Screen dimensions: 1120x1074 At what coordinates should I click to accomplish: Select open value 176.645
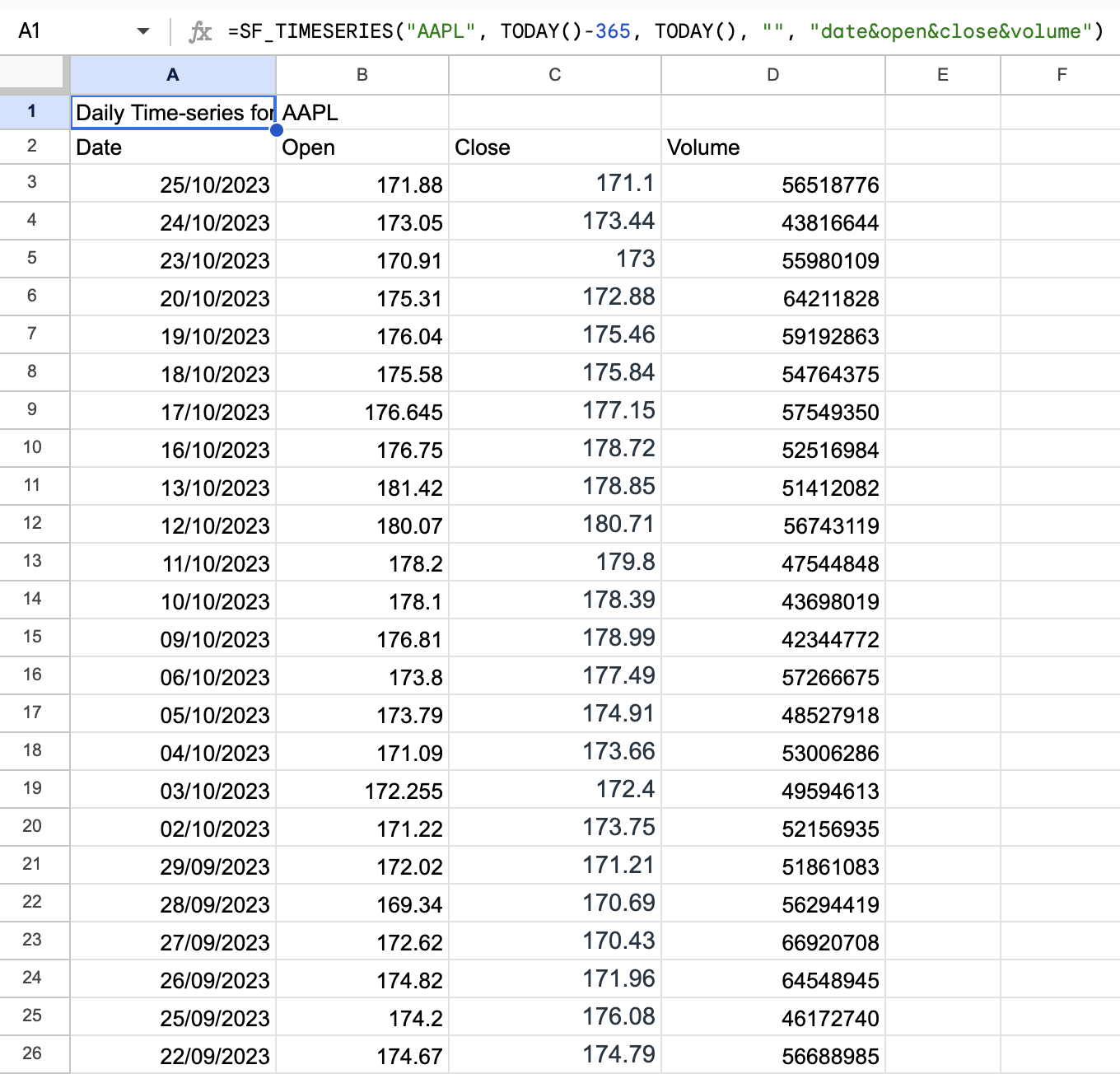(362, 410)
